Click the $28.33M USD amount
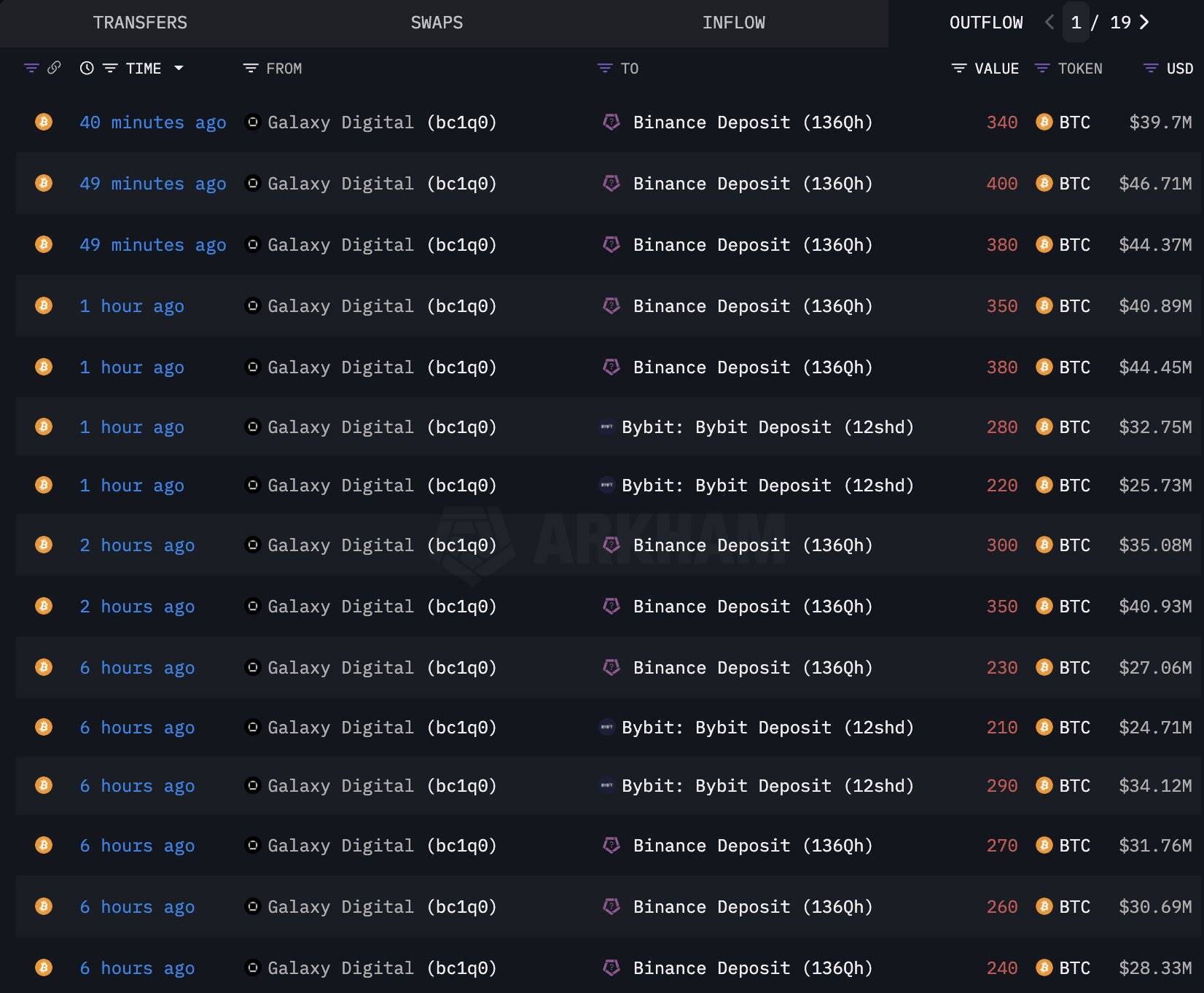 click(x=1155, y=968)
